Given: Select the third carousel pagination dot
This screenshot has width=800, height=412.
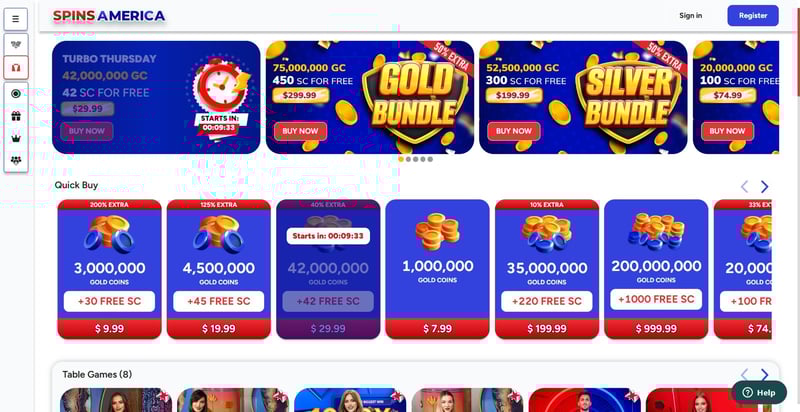Looking at the screenshot, I should tap(415, 159).
